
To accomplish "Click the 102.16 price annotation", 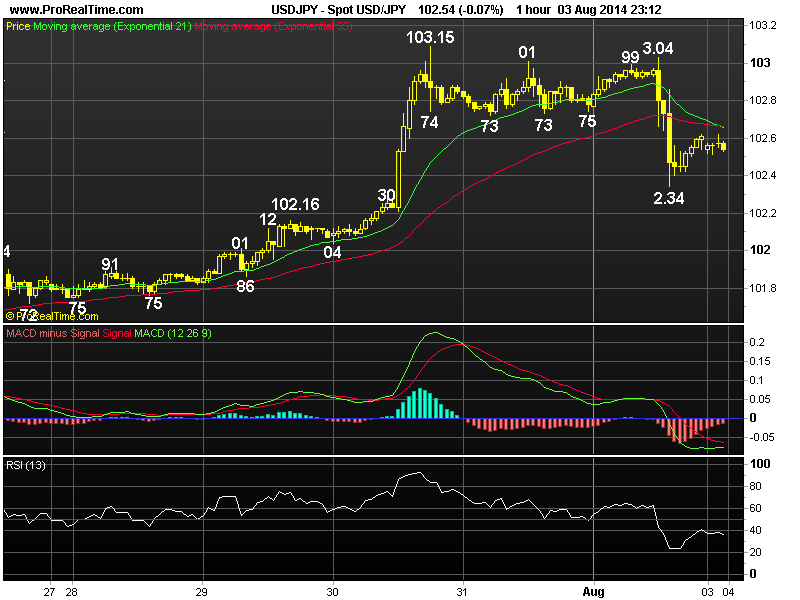I will point(295,205).
